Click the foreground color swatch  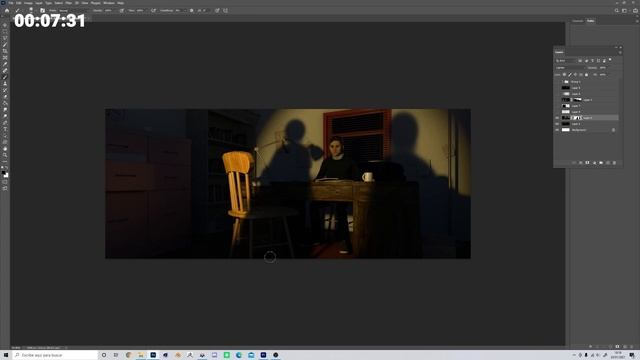point(4,173)
